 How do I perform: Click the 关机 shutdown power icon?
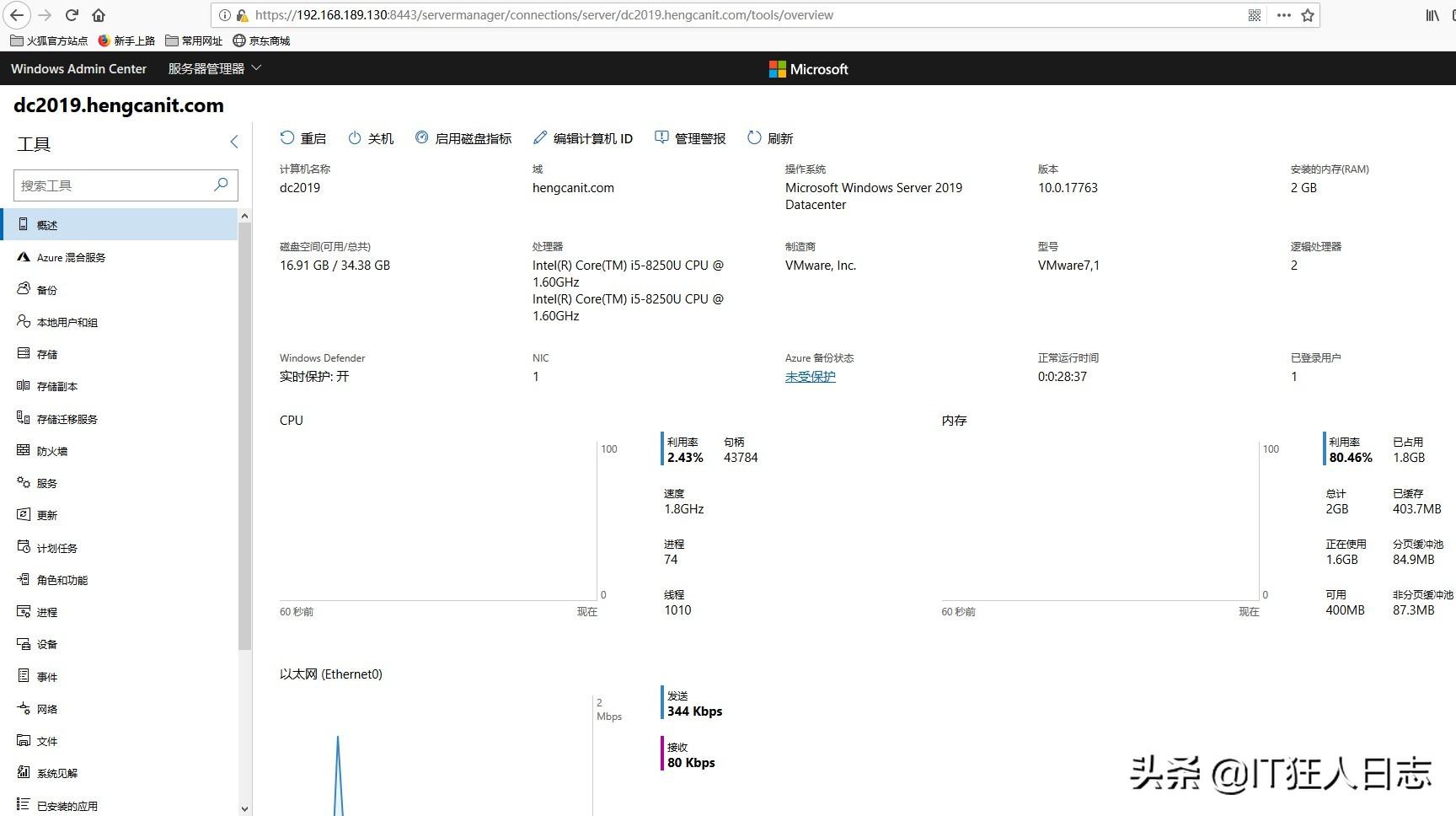[x=355, y=137]
